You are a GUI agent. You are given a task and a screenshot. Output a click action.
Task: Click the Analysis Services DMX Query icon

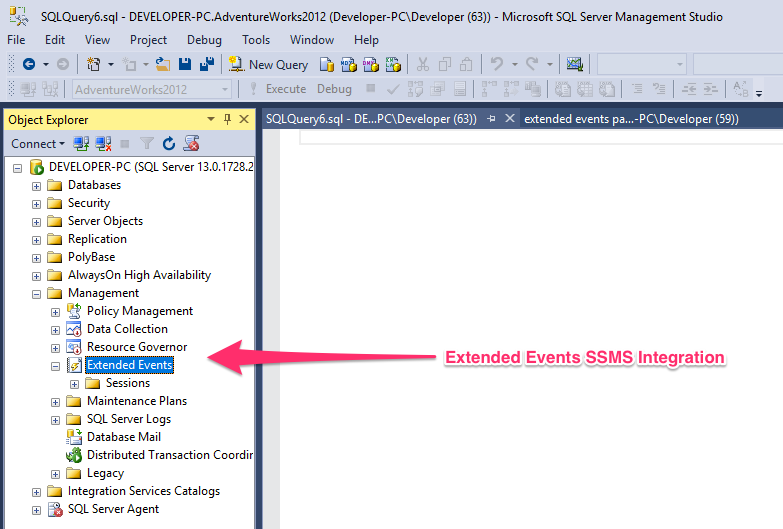pyautogui.click(x=371, y=64)
